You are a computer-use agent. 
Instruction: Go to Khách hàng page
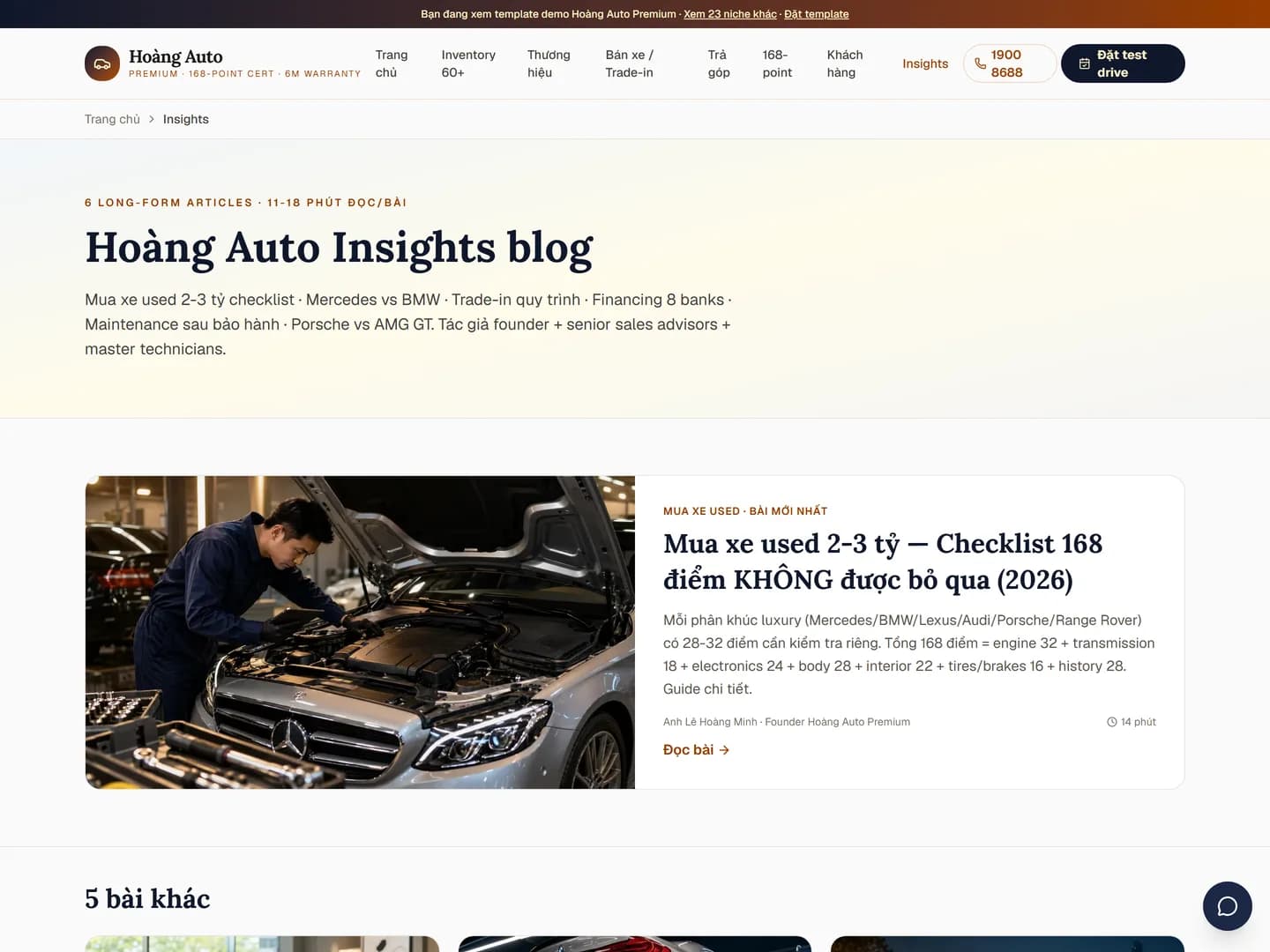click(845, 63)
